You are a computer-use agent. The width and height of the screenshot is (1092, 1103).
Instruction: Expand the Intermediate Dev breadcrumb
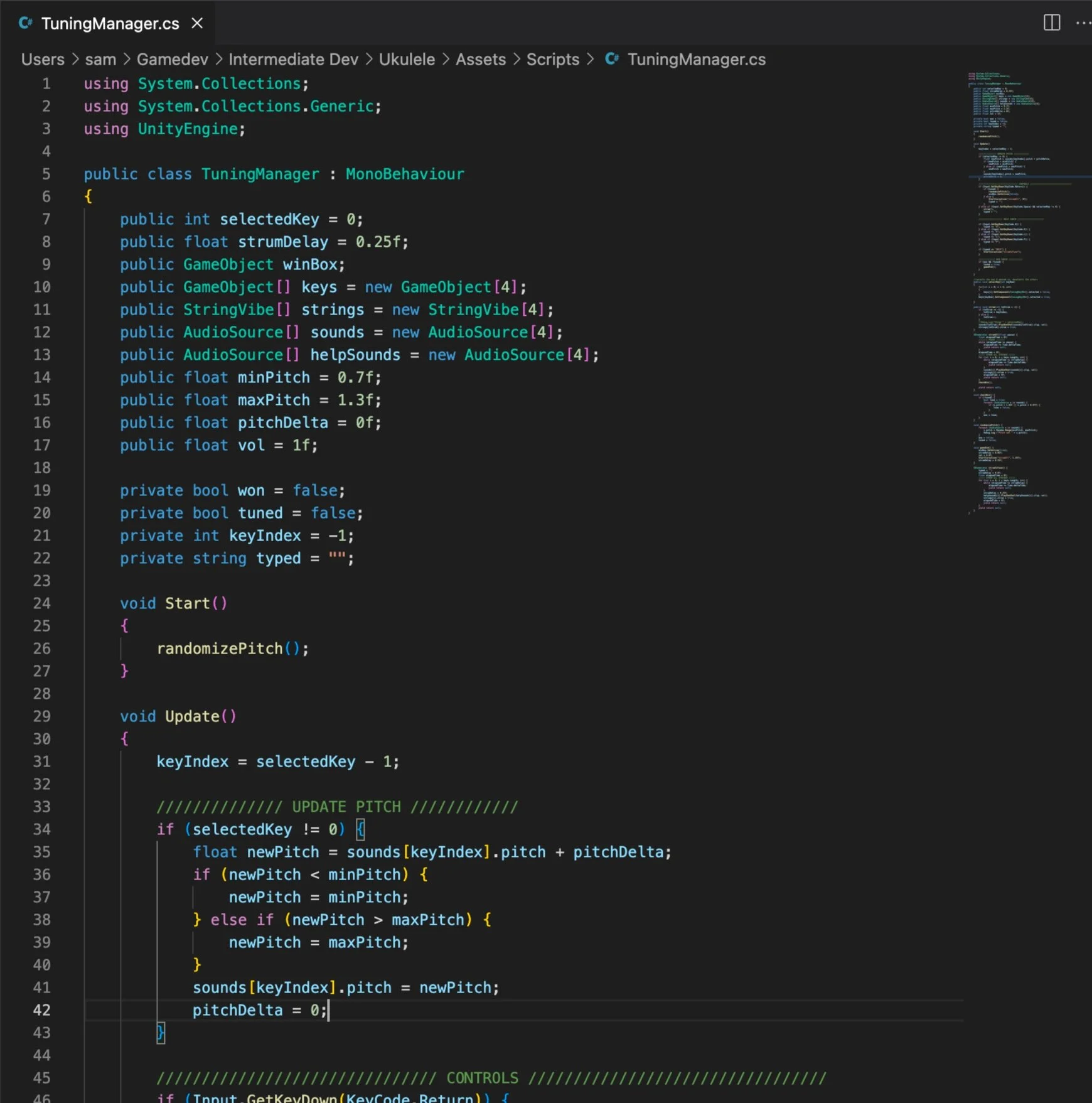[x=293, y=59]
